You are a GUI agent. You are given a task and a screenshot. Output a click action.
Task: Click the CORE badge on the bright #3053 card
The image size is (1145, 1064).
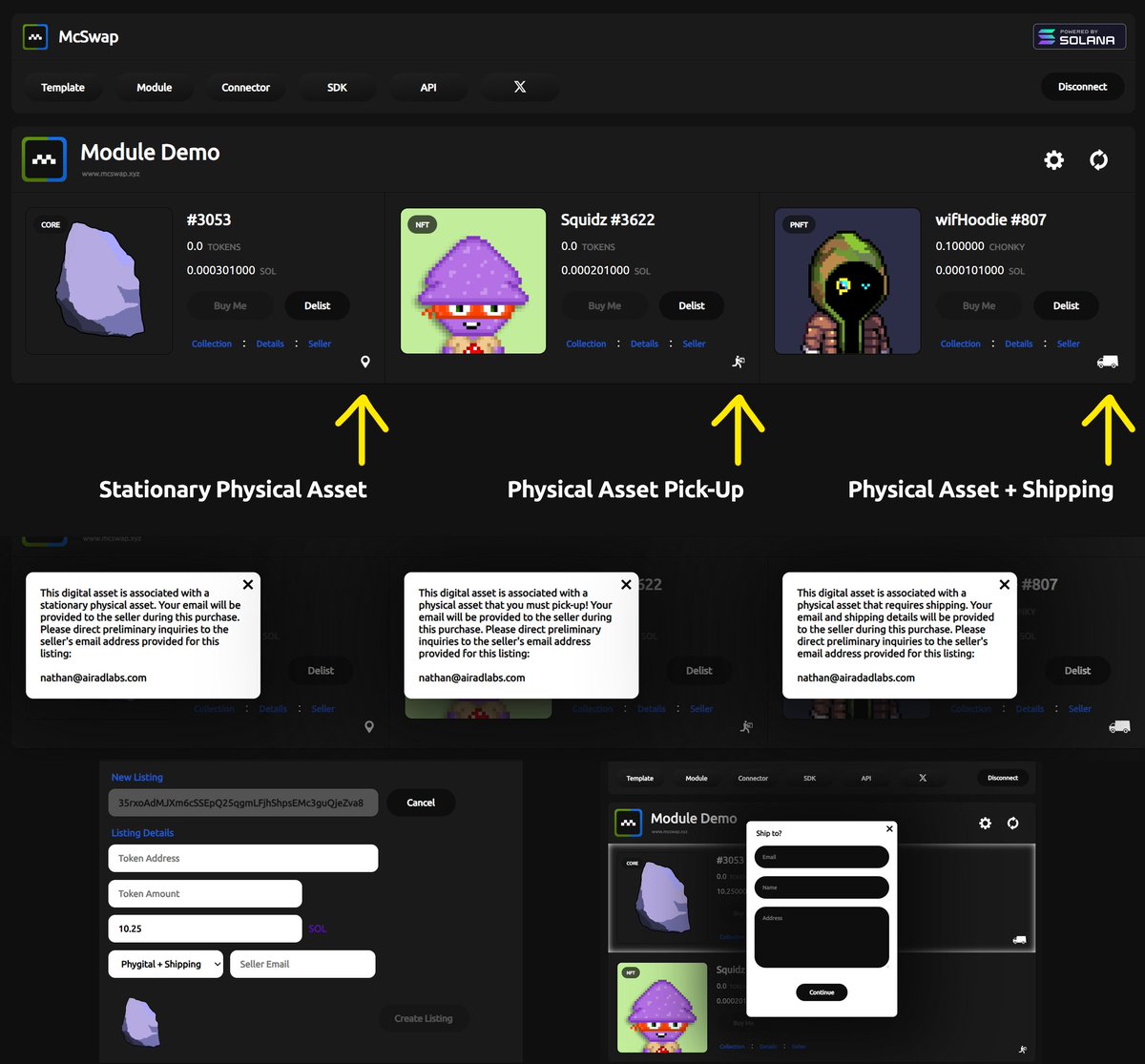pyautogui.click(x=51, y=225)
